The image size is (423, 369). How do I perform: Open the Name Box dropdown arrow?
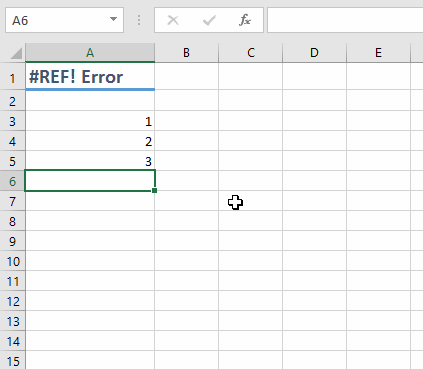coord(113,19)
